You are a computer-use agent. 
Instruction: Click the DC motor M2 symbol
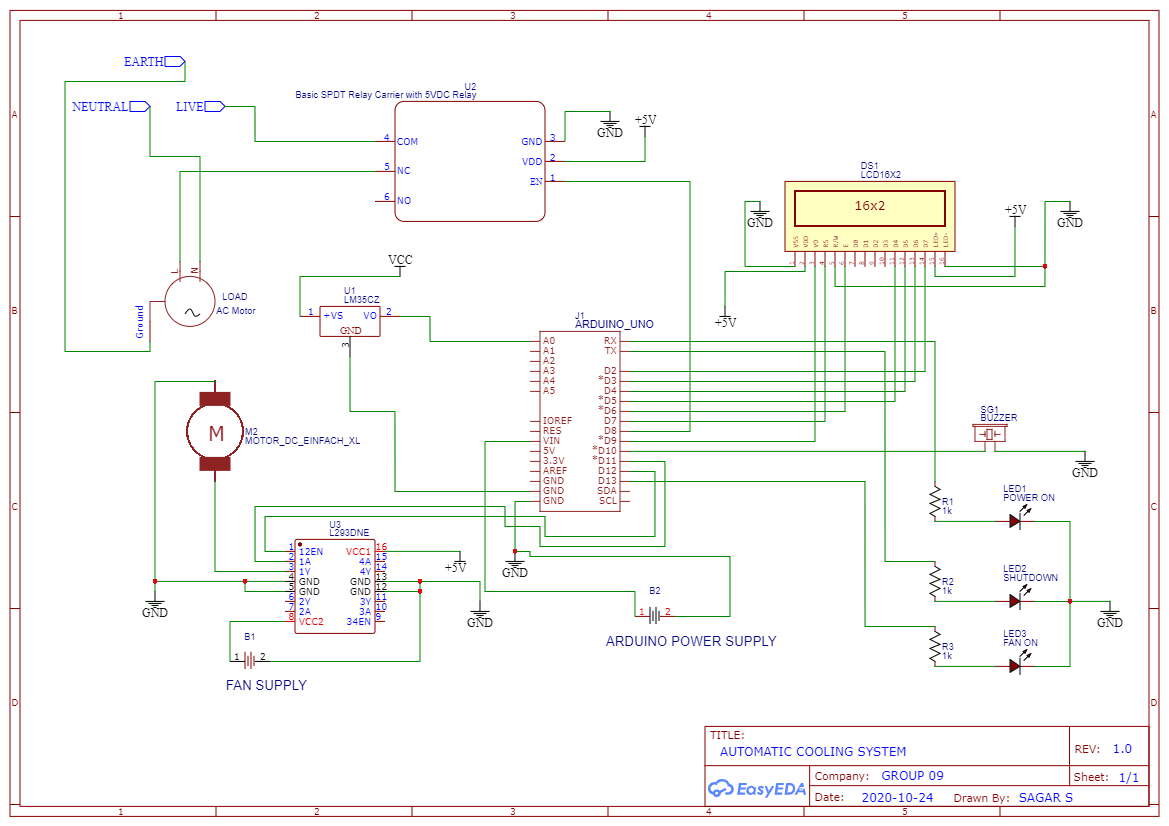tap(215, 432)
